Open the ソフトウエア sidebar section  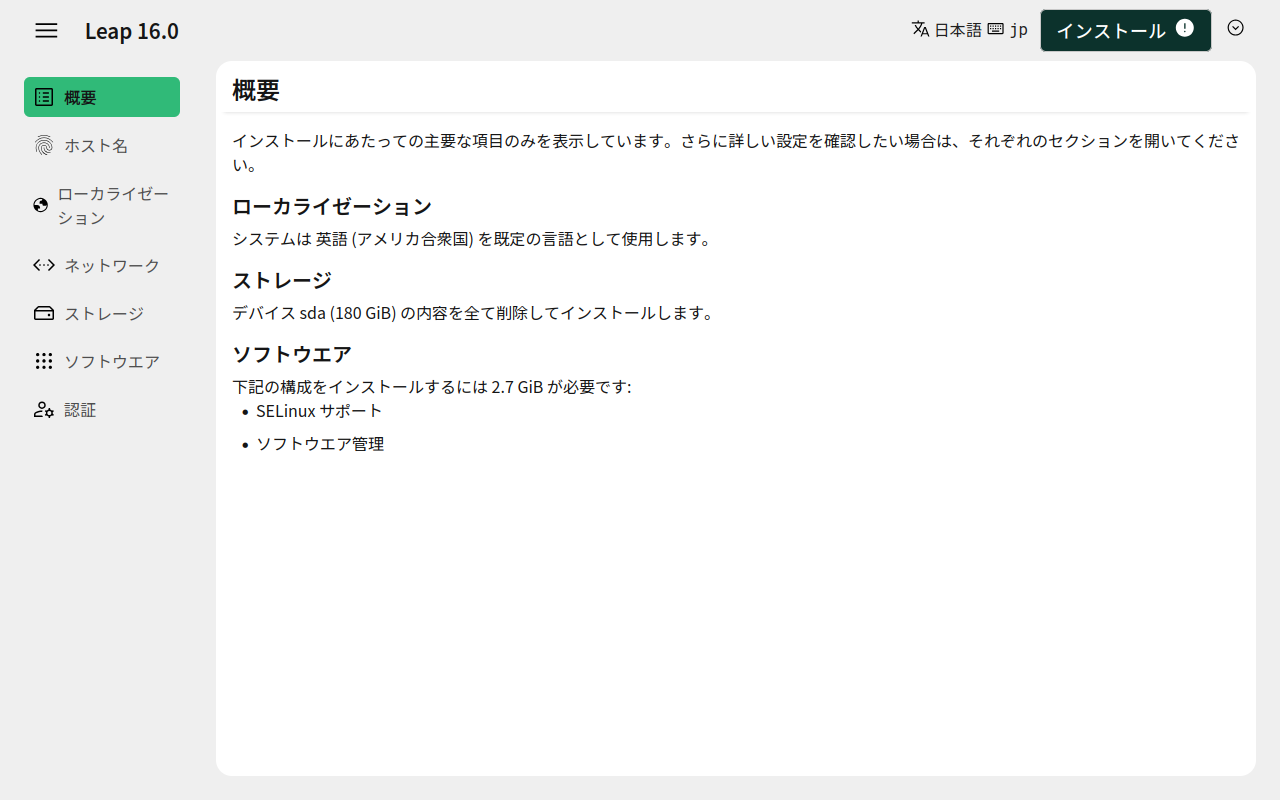tap(102, 361)
